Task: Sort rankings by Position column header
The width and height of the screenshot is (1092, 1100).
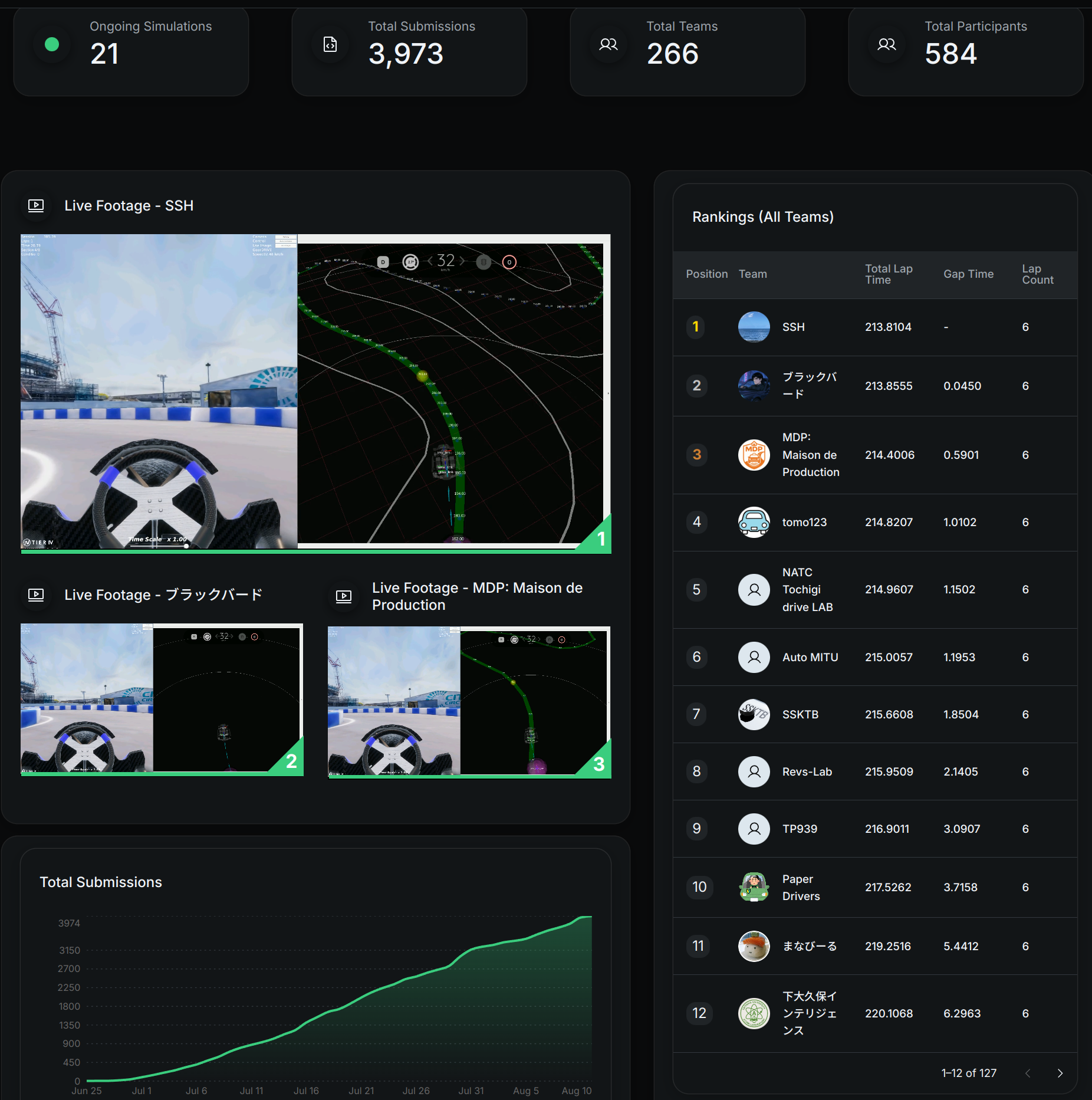Action: pos(706,274)
